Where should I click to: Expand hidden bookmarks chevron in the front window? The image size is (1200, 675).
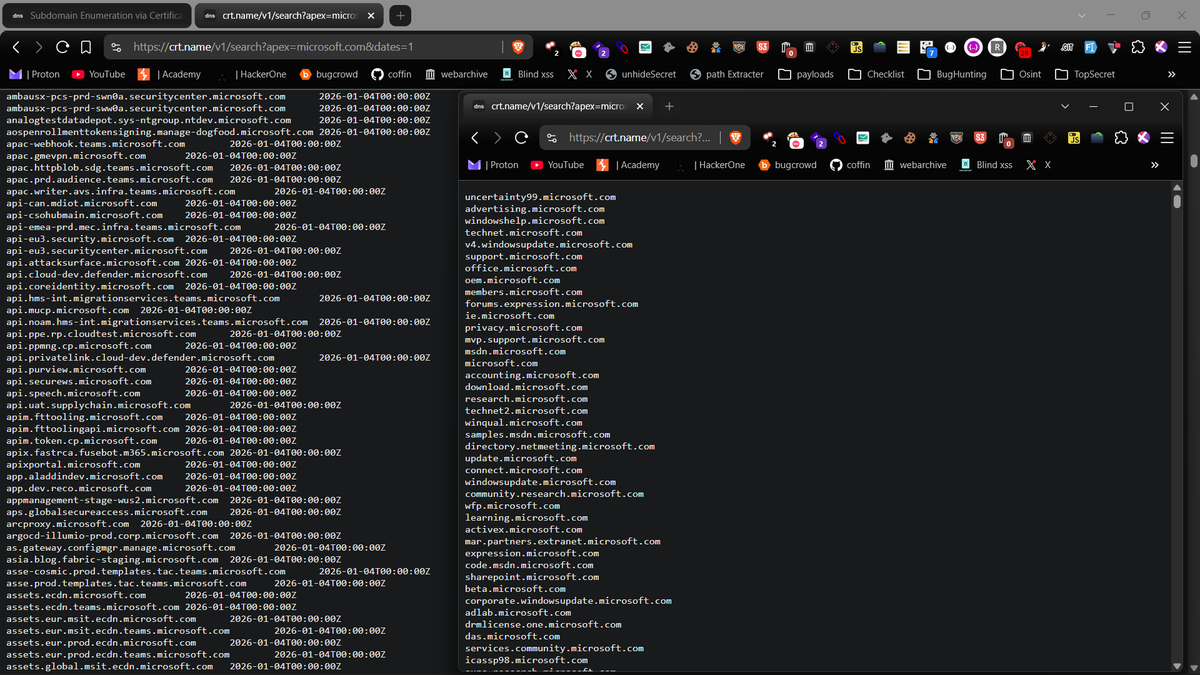pyautogui.click(x=1155, y=165)
